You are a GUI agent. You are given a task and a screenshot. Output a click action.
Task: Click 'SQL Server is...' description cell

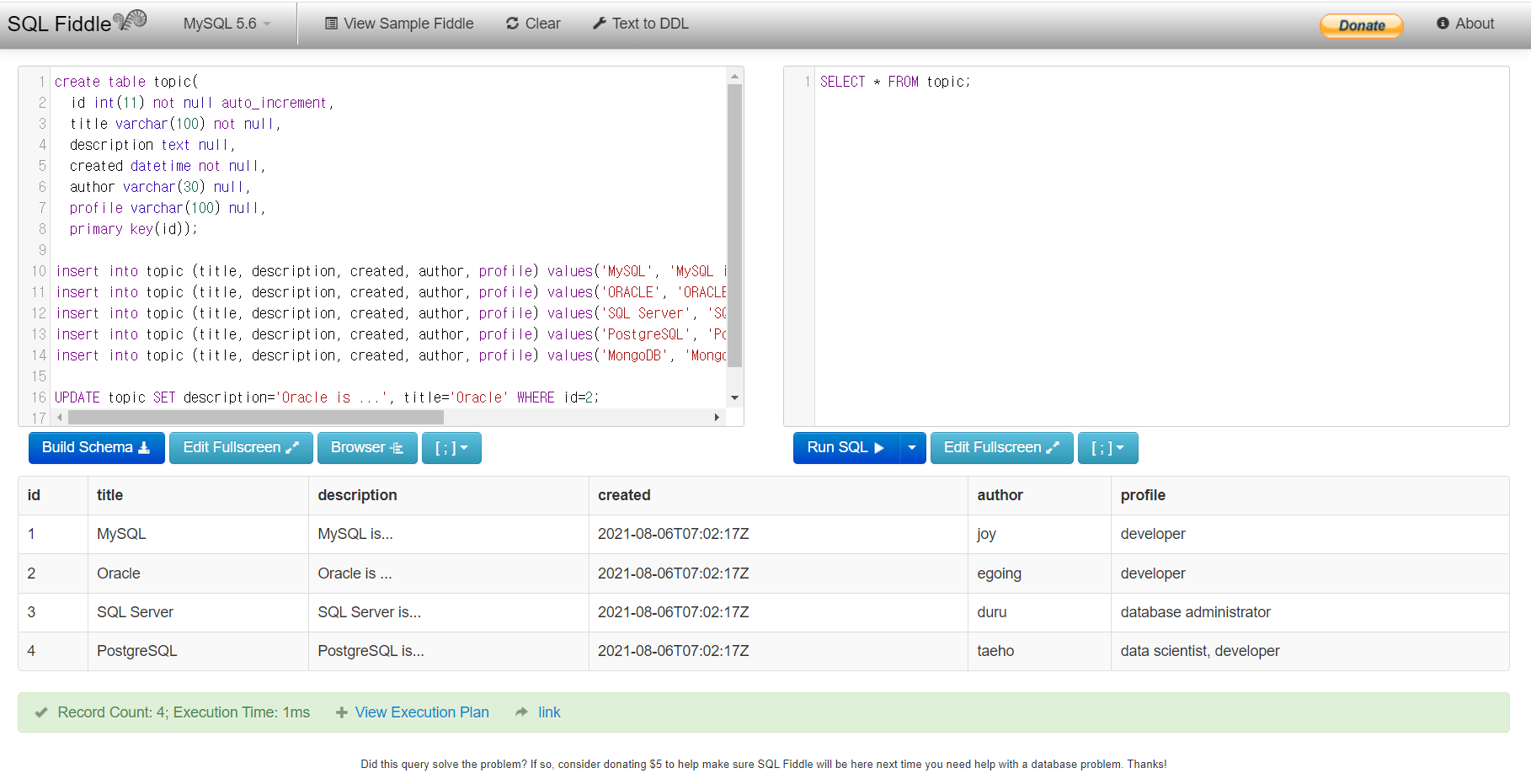click(448, 612)
